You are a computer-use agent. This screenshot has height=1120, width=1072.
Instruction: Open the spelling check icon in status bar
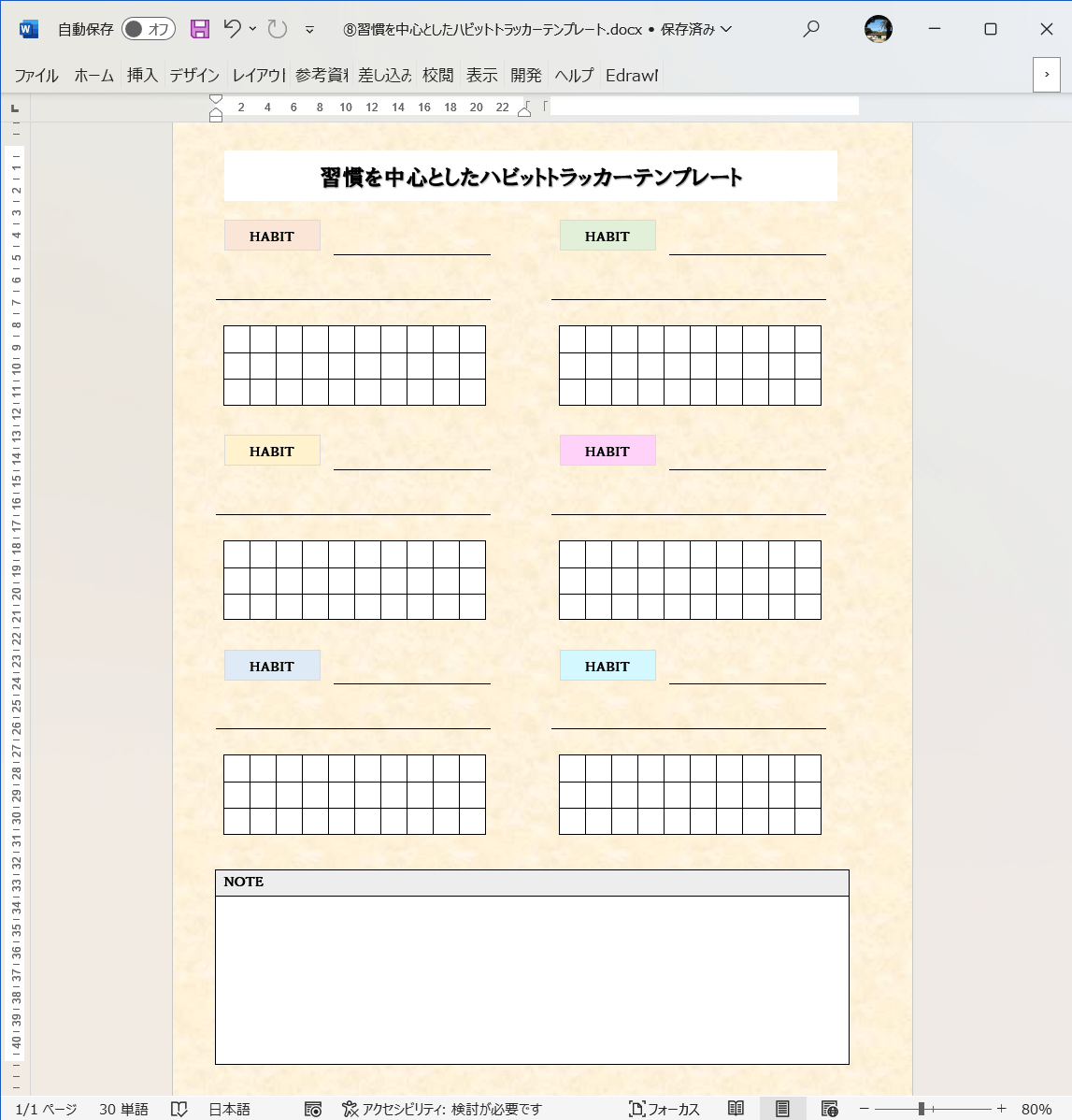[x=179, y=1109]
